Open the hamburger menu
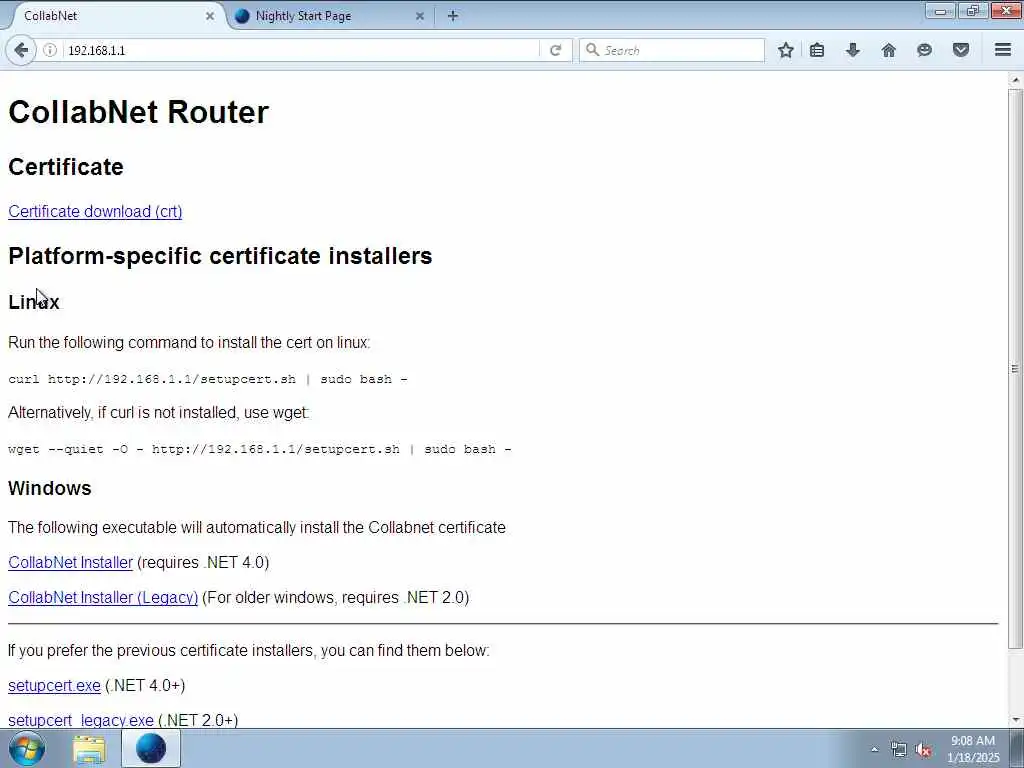Image resolution: width=1024 pixels, height=768 pixels. click(x=1003, y=50)
